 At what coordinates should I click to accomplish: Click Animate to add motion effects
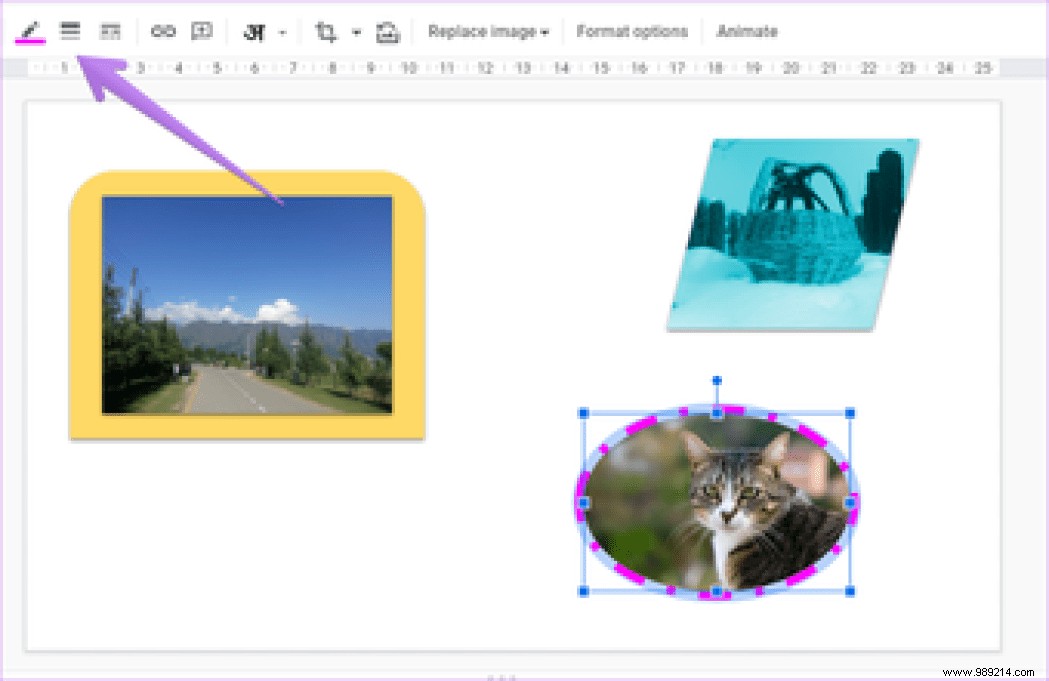coord(747,31)
